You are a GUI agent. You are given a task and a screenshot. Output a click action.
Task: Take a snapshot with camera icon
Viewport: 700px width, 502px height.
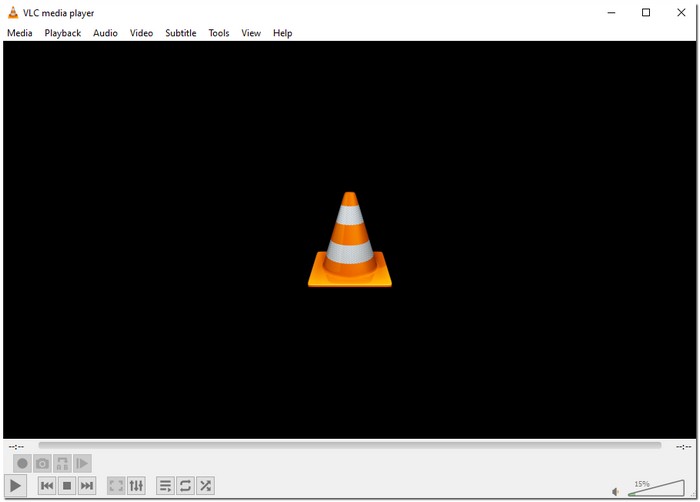42,464
